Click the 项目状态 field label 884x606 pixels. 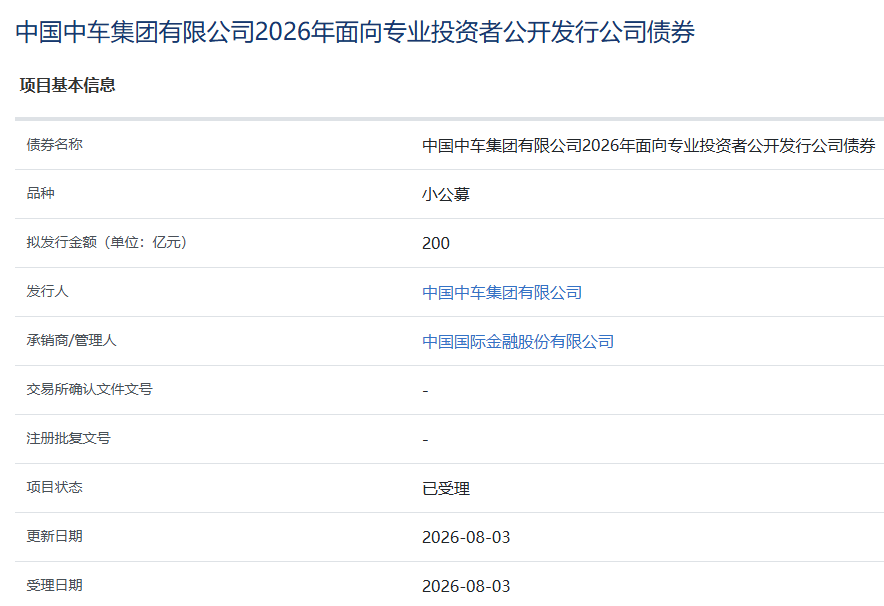click(x=55, y=487)
